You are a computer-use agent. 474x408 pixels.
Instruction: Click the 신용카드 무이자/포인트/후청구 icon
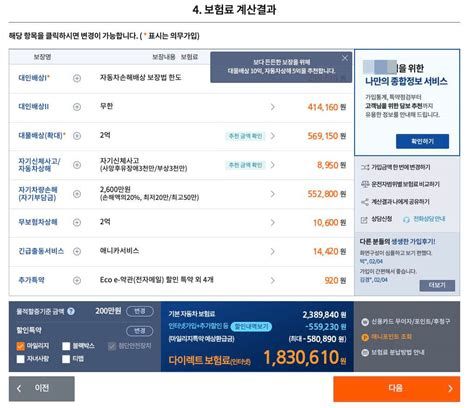365,322
